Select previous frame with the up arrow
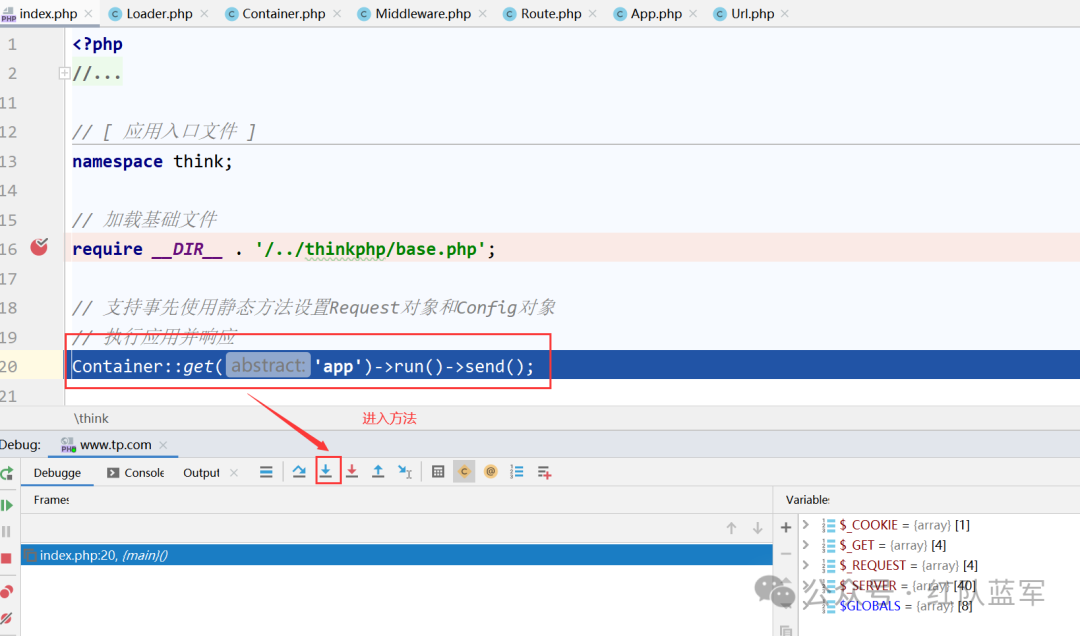The image size is (1080, 636). click(x=731, y=528)
